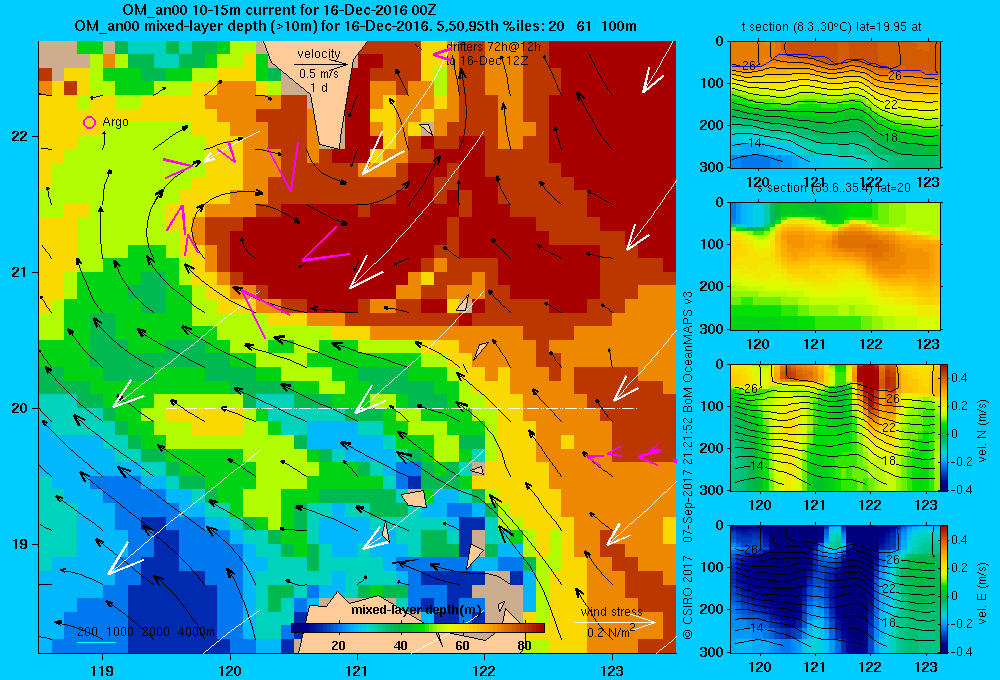The height and width of the screenshot is (680, 1000).
Task: Click the magenta drifter arrowhead beside 'drifters 72h@12h'
Action: pos(441,54)
